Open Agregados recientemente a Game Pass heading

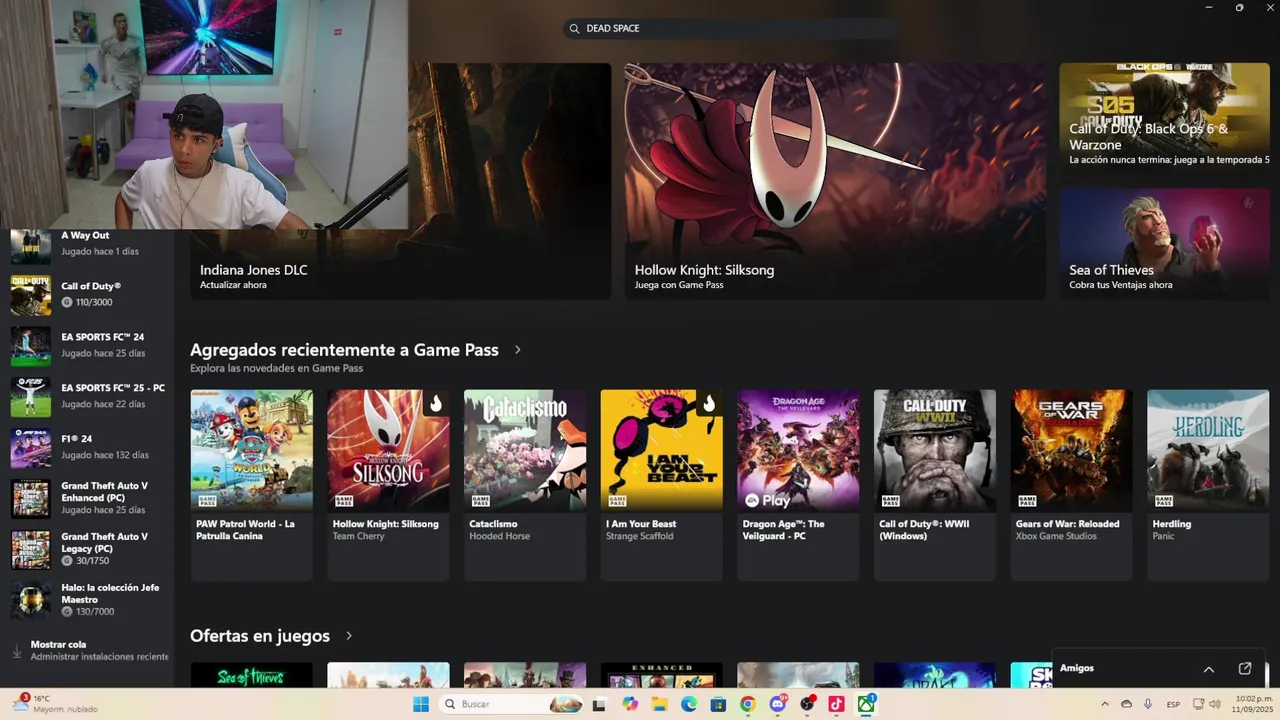click(344, 350)
